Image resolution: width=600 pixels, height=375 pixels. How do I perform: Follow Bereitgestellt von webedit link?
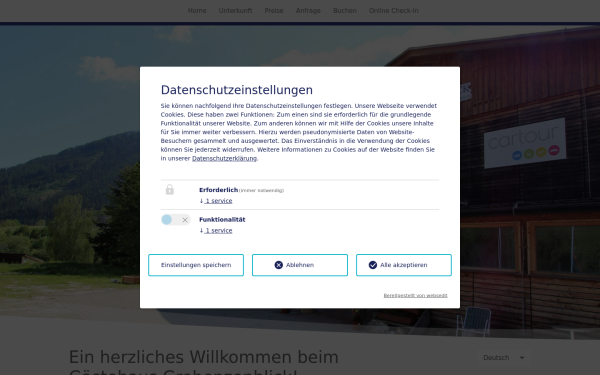click(415, 295)
